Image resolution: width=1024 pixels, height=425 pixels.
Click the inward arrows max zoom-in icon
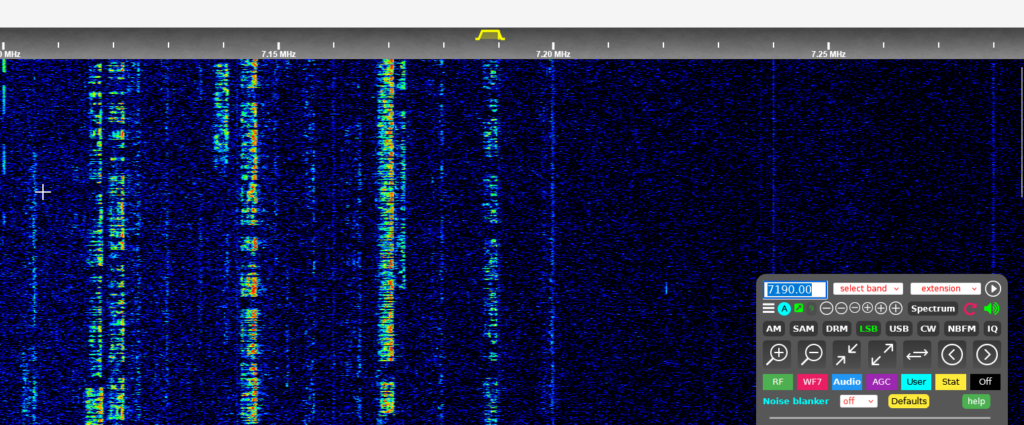tap(847, 354)
